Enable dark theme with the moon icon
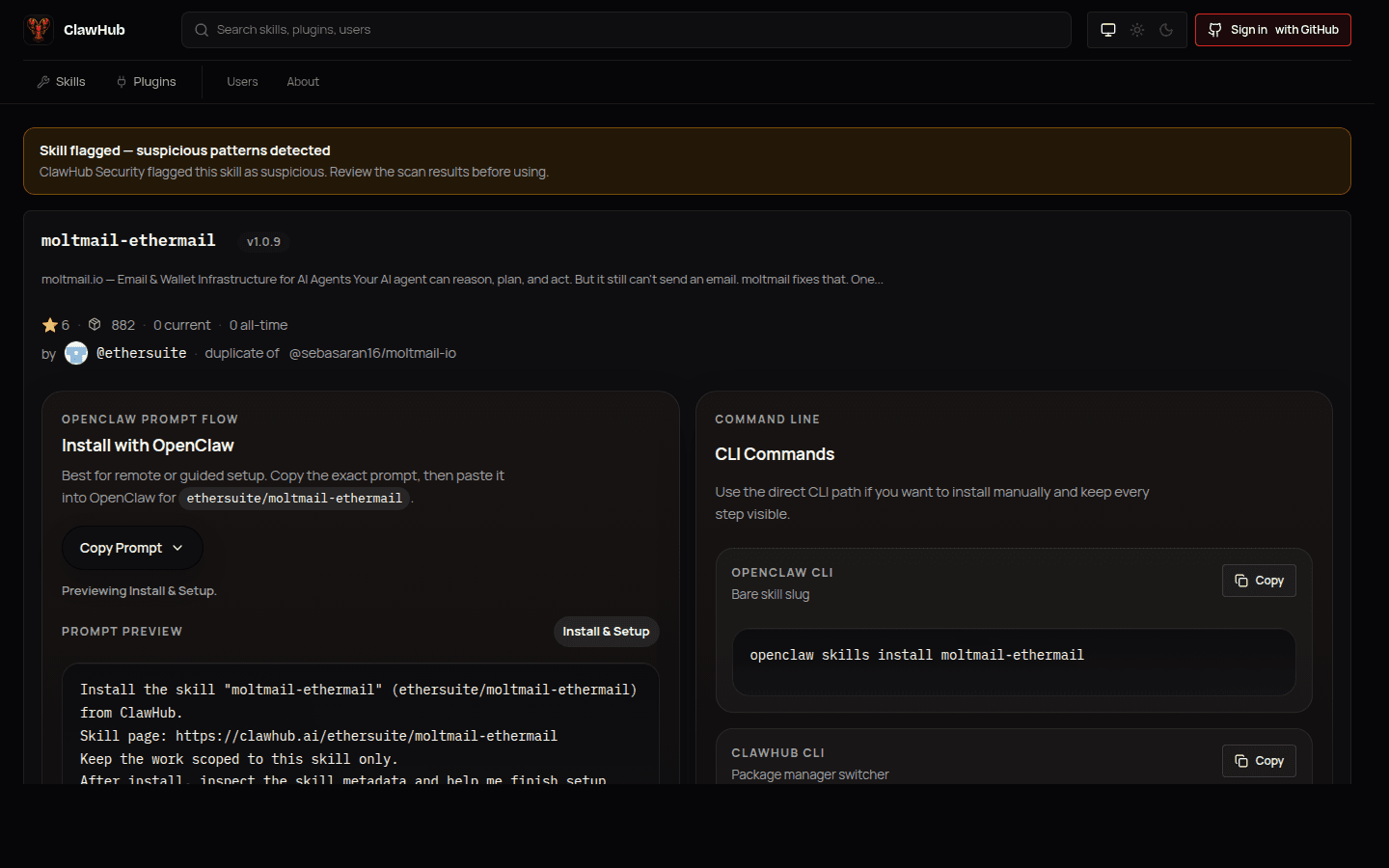Viewport: 1389px width, 868px height. pyautogui.click(x=1166, y=30)
